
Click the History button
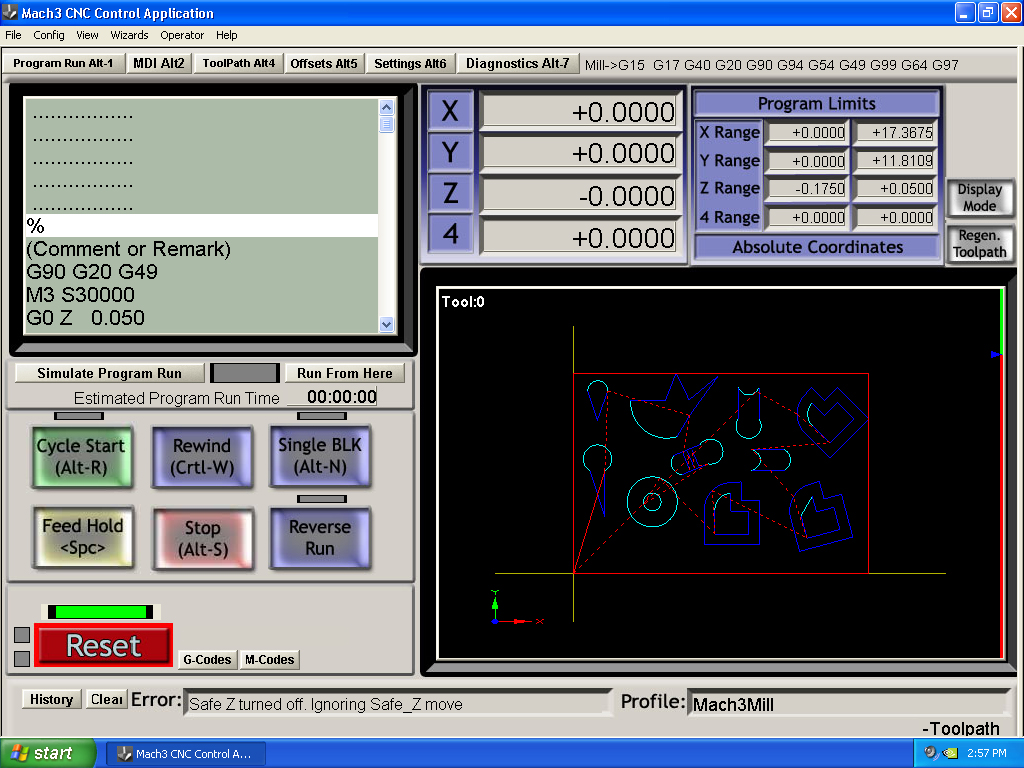51,700
